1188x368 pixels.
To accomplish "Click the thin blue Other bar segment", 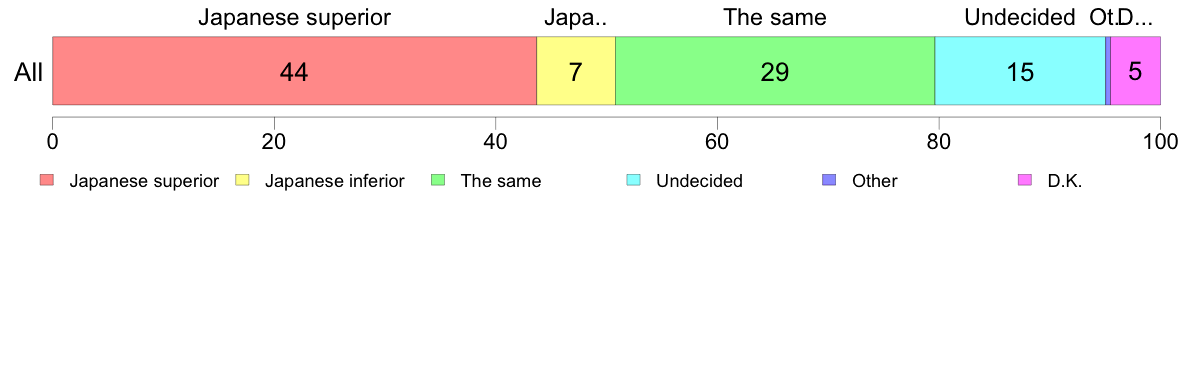I will pyautogui.click(x=1108, y=70).
